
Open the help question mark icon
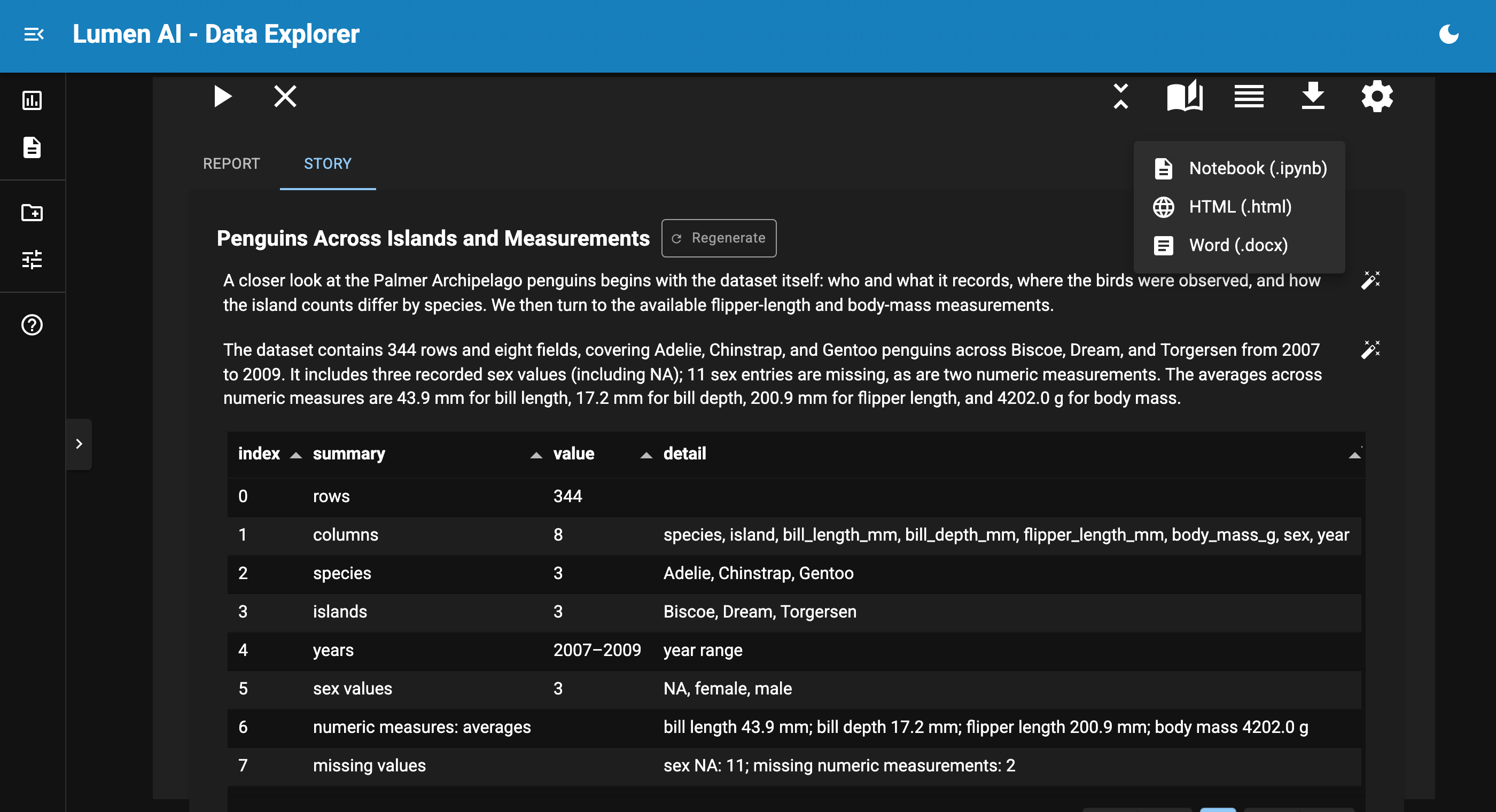coord(32,325)
